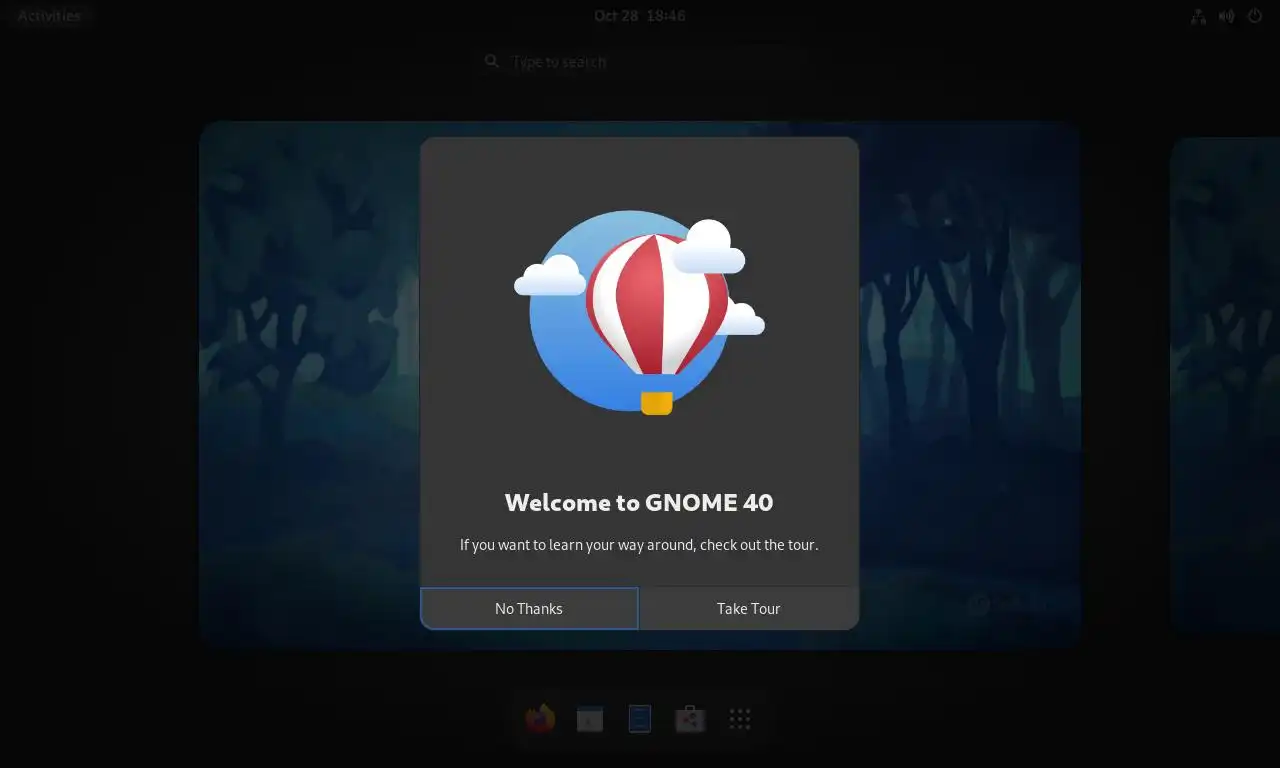Screen dimensions: 1280x768
Task: Open the network status icon in top bar
Action: pos(1199,16)
